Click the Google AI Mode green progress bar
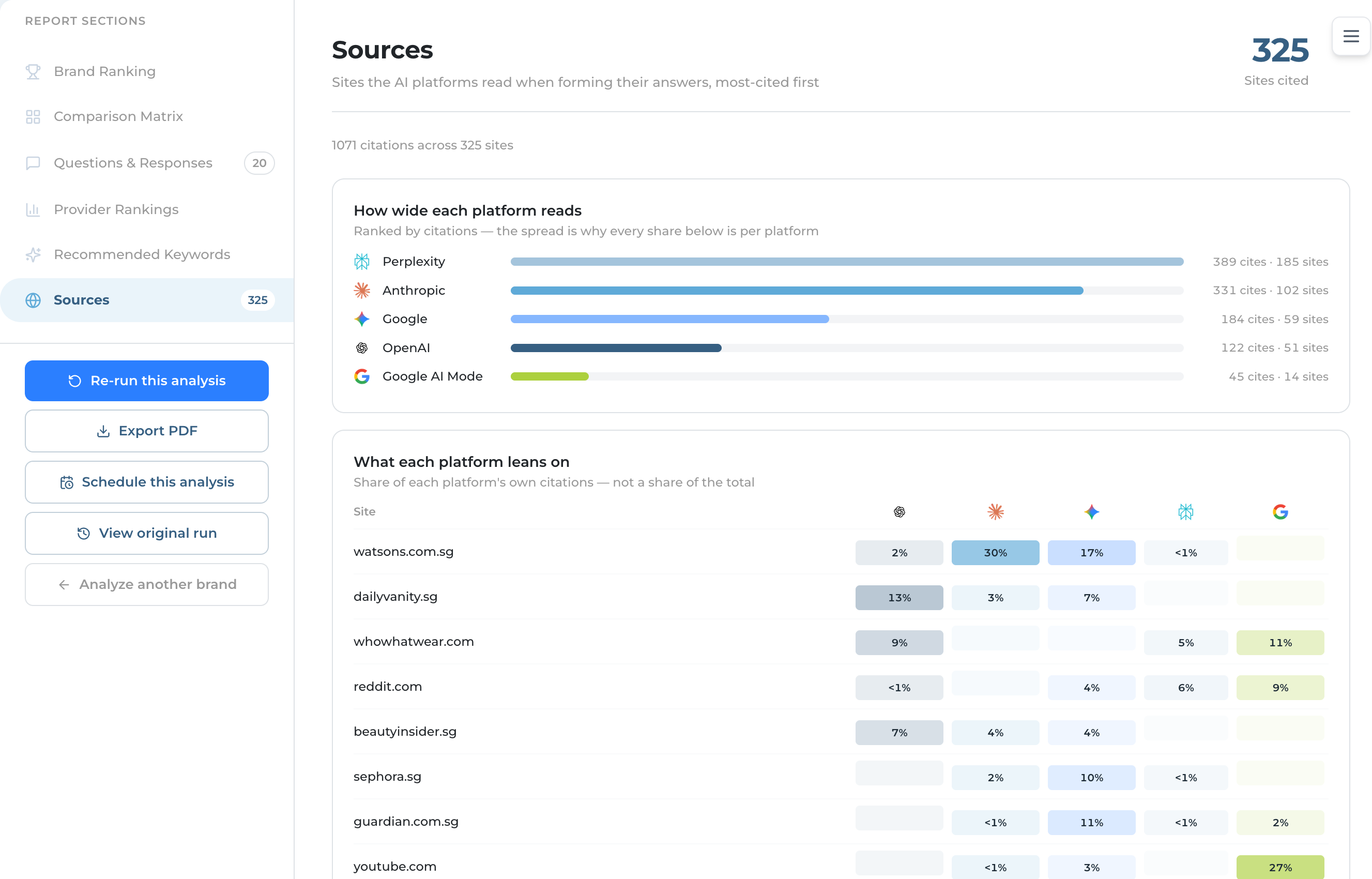This screenshot has height=879, width=1372. click(x=550, y=377)
